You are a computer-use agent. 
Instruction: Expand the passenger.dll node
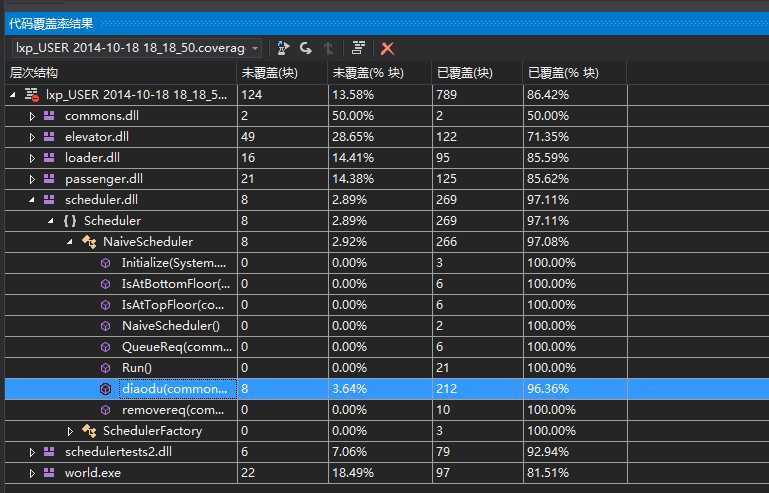click(x=32, y=180)
